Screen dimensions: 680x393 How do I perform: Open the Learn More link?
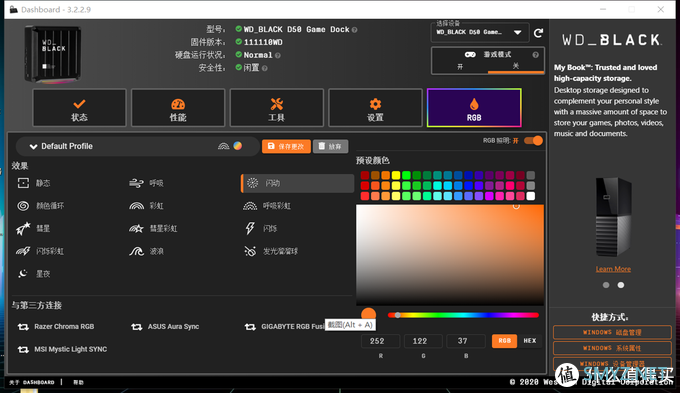[x=613, y=269]
